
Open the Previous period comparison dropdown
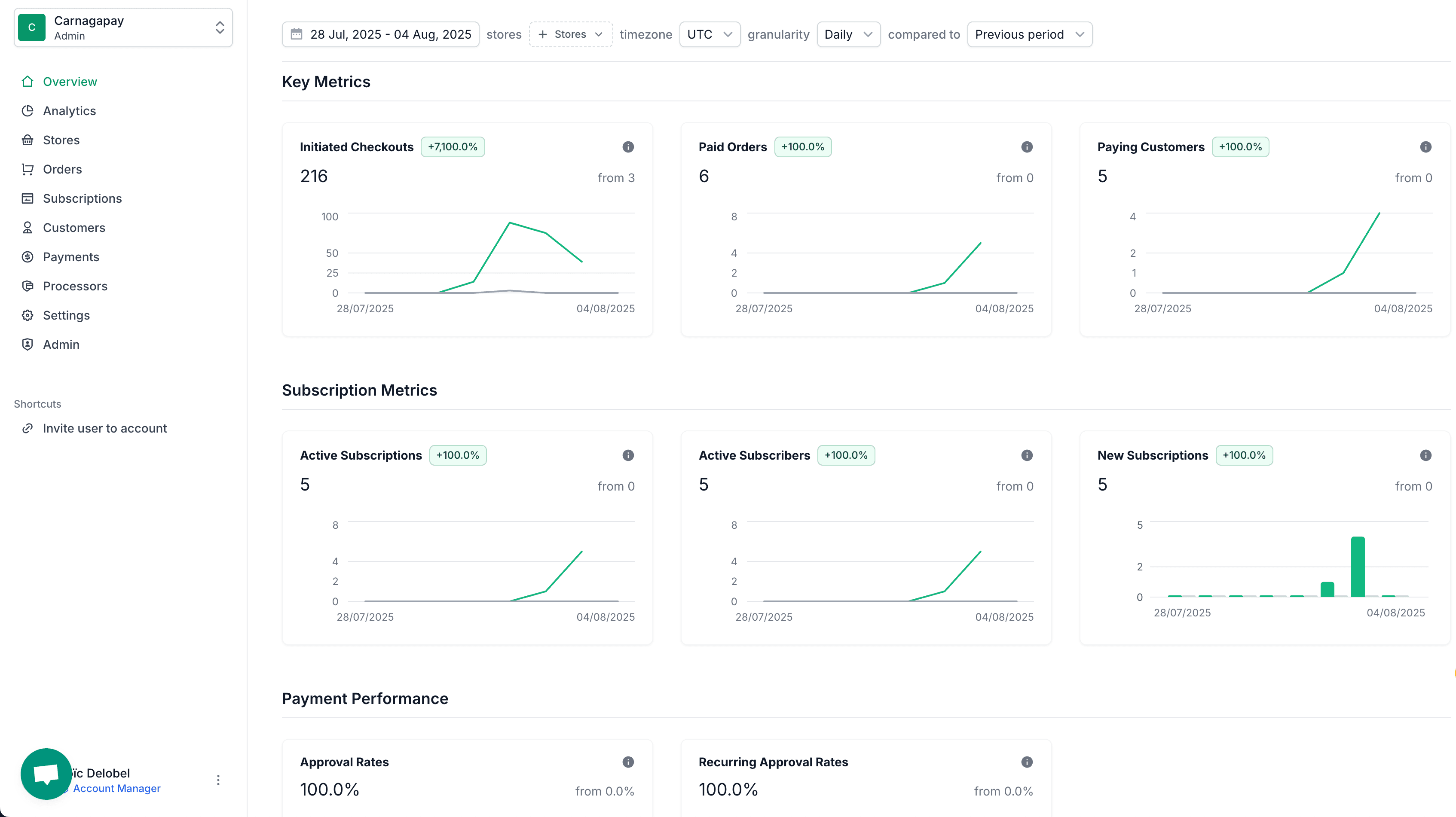[x=1029, y=34]
